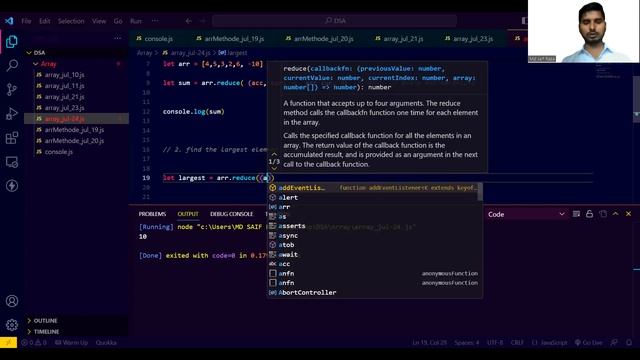Image resolution: width=640 pixels, height=360 pixels.
Task: Open the Source Control view
Action: (x=12, y=89)
